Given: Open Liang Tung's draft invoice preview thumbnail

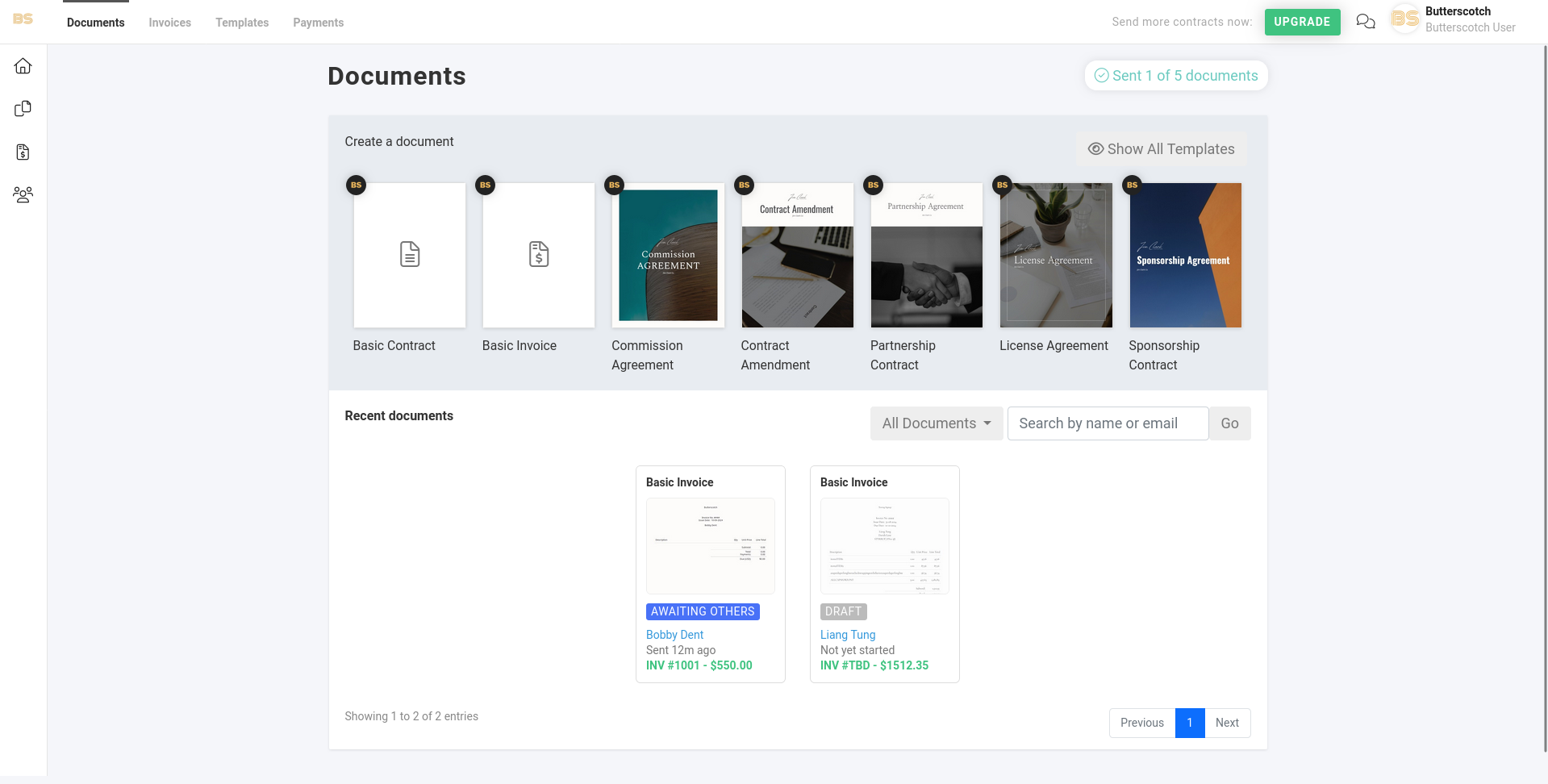Looking at the screenshot, I should 885,546.
